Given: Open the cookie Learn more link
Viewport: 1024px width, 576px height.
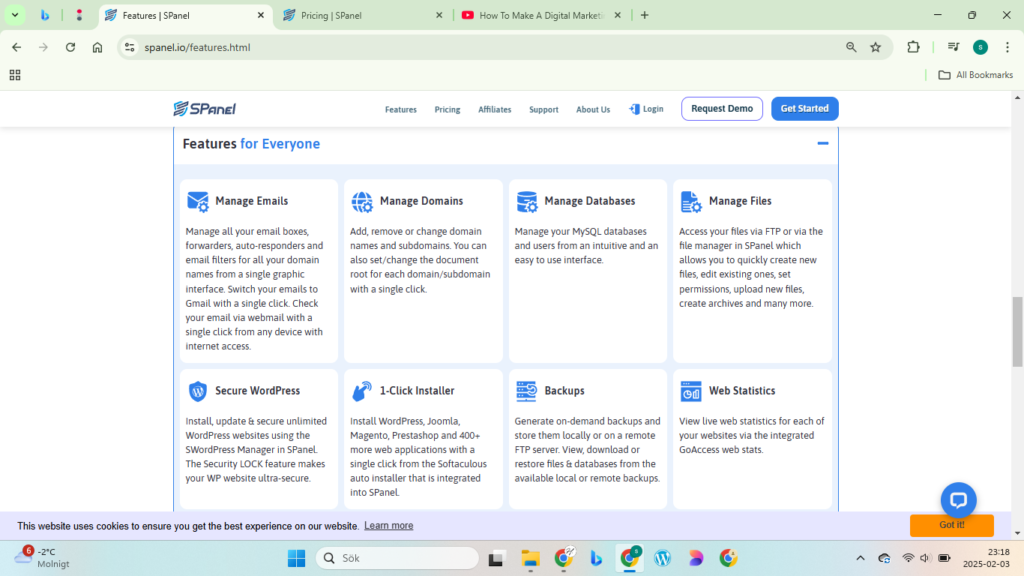Looking at the screenshot, I should (389, 526).
